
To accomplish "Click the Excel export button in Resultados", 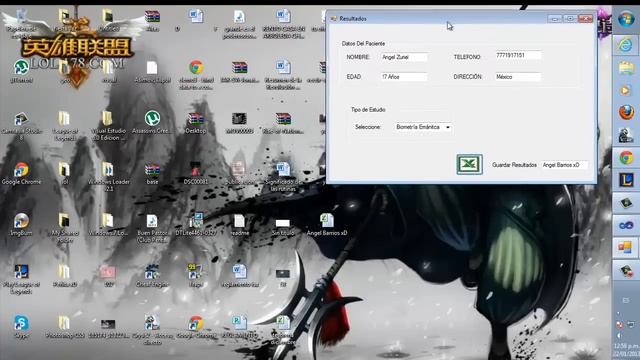I will [x=469, y=164].
